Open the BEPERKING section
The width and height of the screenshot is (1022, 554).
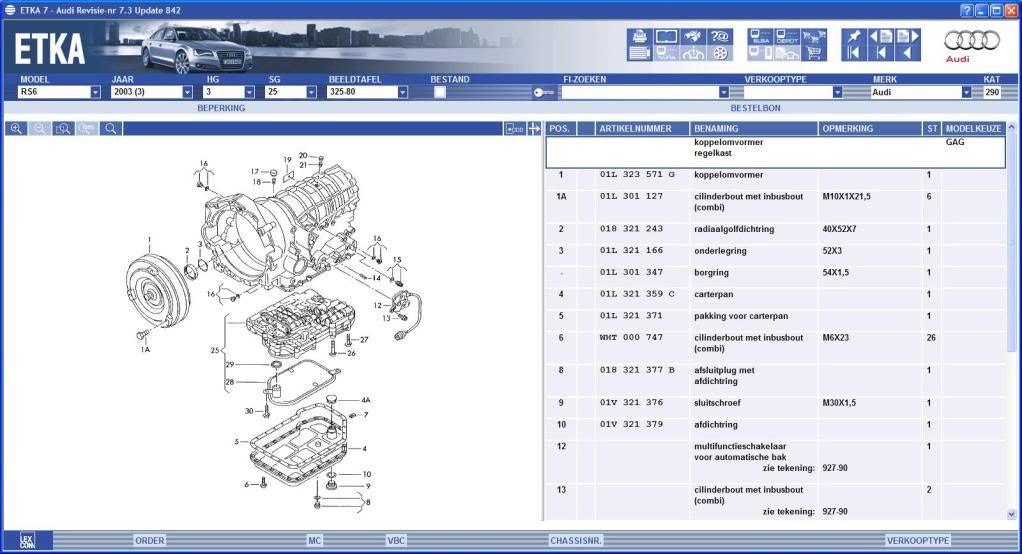(x=221, y=108)
